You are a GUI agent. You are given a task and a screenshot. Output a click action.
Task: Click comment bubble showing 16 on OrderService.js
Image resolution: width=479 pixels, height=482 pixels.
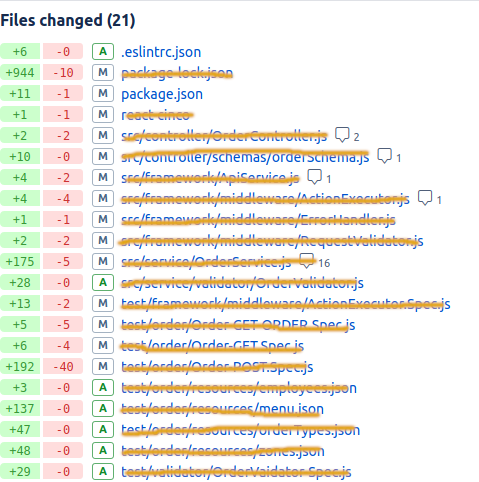tap(307, 261)
